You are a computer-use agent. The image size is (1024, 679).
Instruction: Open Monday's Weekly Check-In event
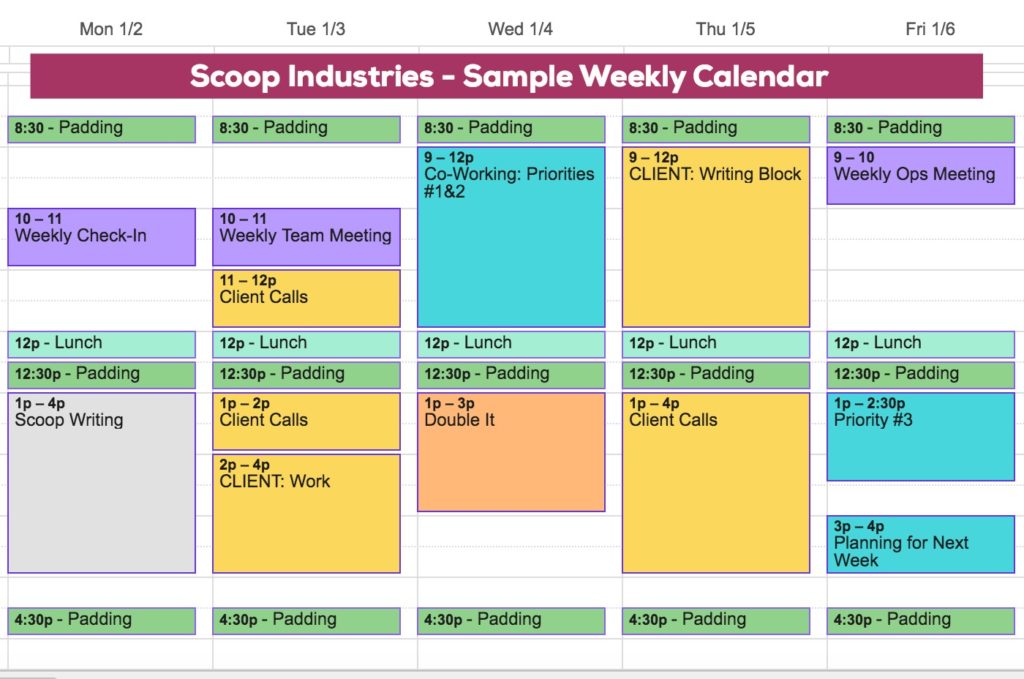(x=101, y=237)
